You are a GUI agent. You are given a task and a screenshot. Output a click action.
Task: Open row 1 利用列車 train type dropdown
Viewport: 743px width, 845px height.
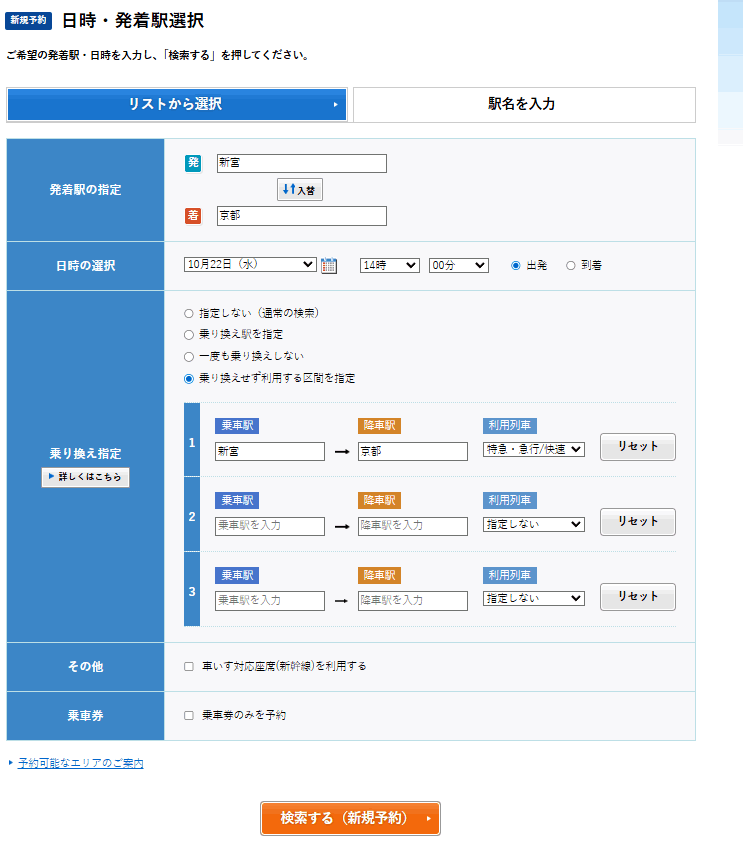[x=534, y=450]
